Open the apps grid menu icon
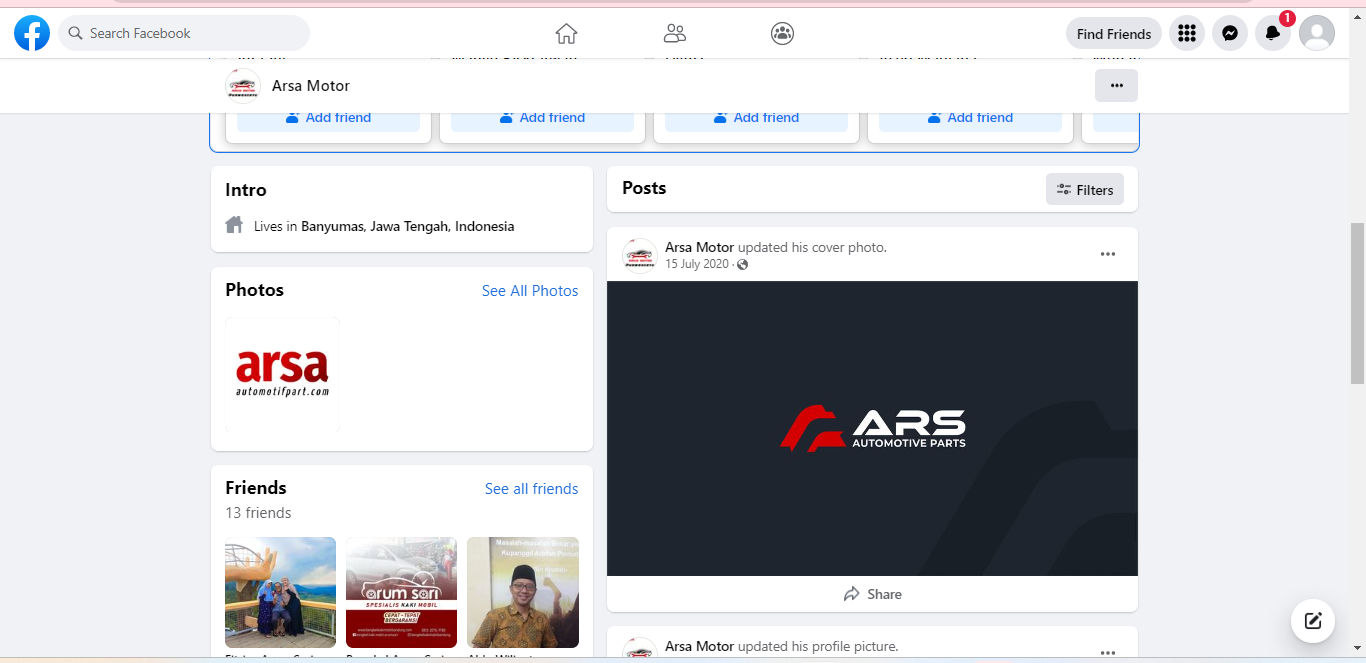Image resolution: width=1366 pixels, height=663 pixels. click(1187, 33)
